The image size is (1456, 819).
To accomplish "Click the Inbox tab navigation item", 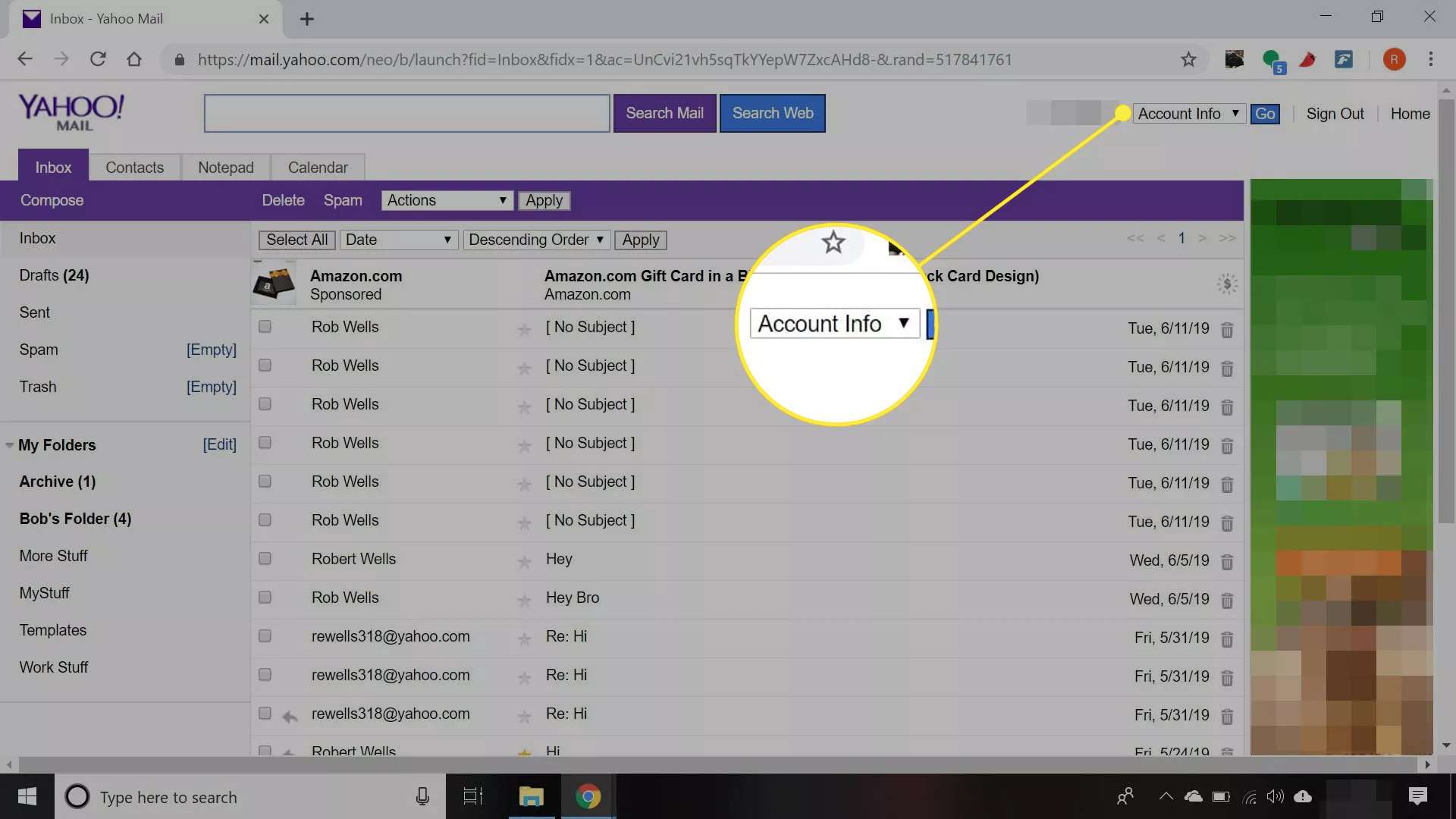I will [53, 167].
